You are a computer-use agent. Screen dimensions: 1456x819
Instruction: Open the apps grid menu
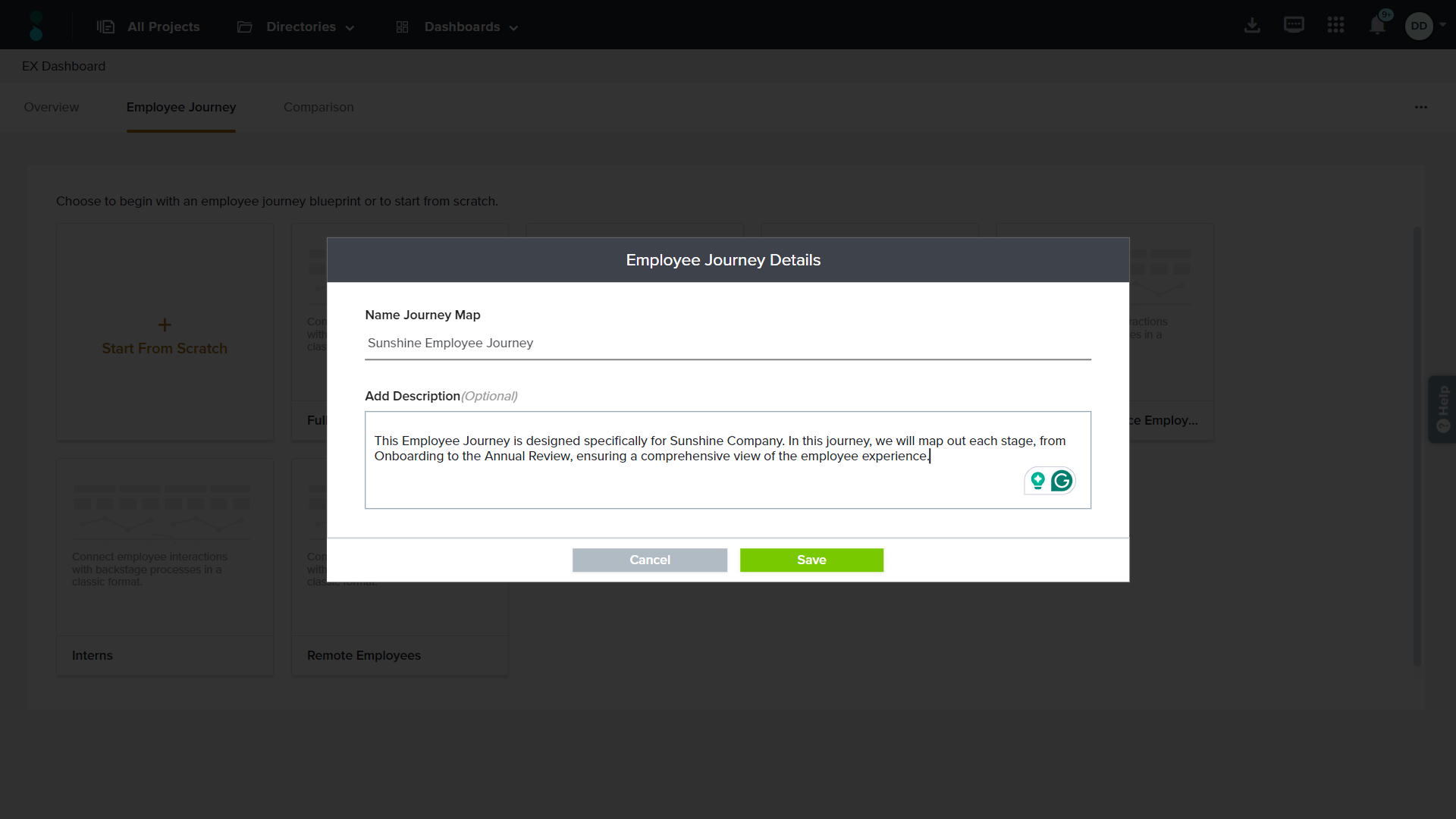(x=1335, y=25)
